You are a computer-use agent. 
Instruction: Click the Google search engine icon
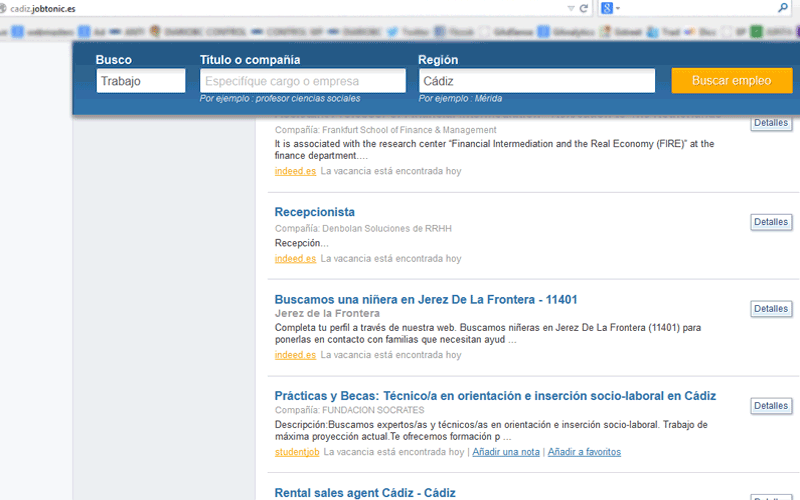(x=607, y=8)
